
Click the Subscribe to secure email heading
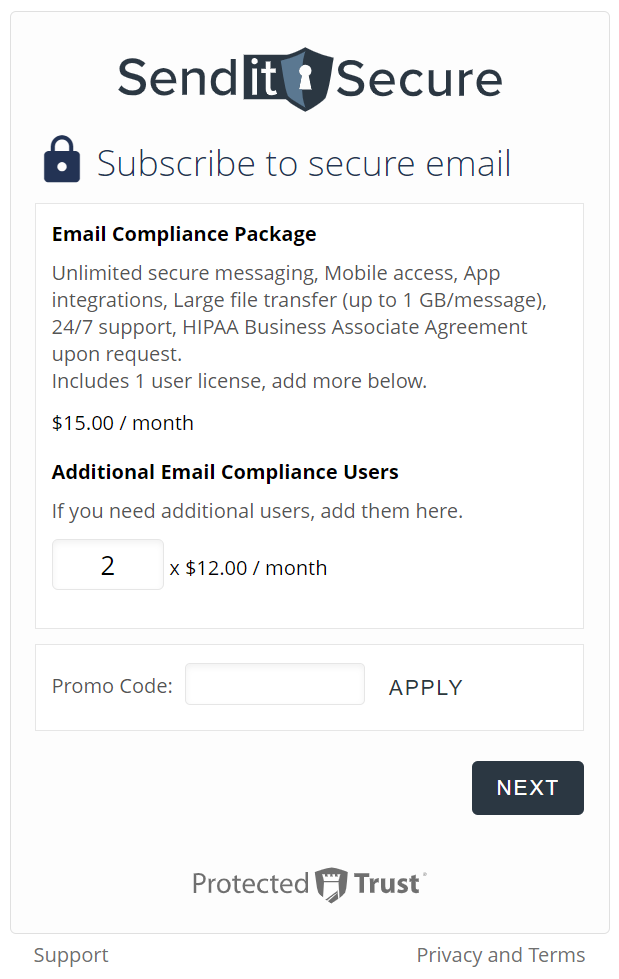pyautogui.click(x=304, y=164)
